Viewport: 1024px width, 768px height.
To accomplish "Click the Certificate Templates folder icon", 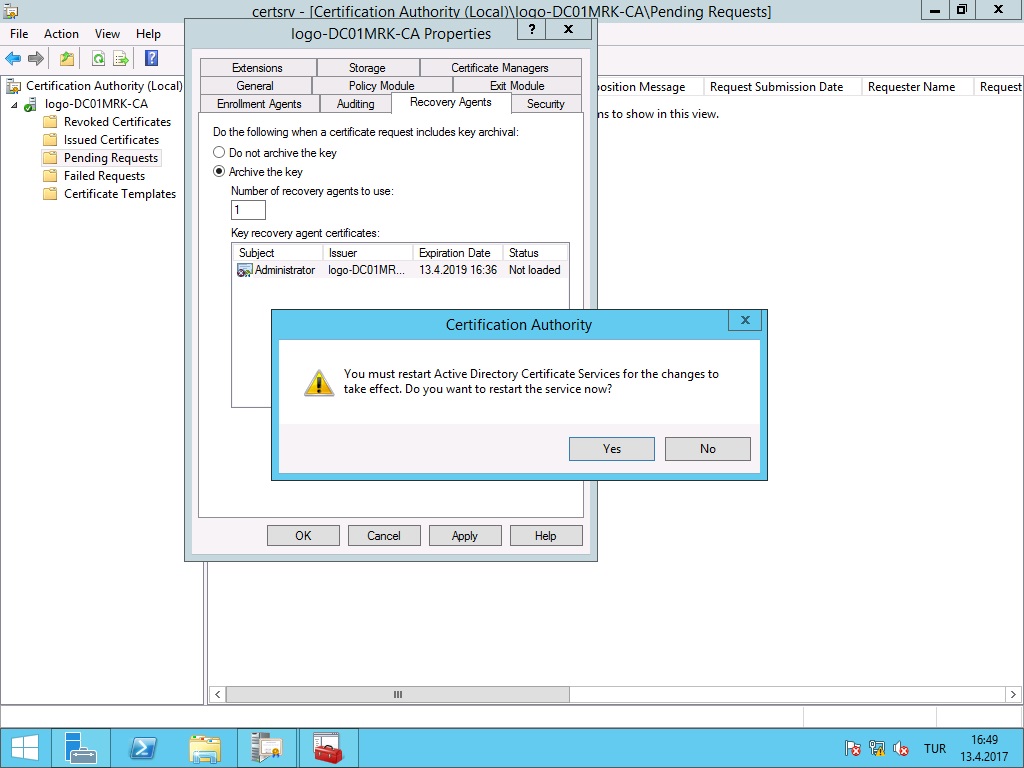I will (50, 194).
